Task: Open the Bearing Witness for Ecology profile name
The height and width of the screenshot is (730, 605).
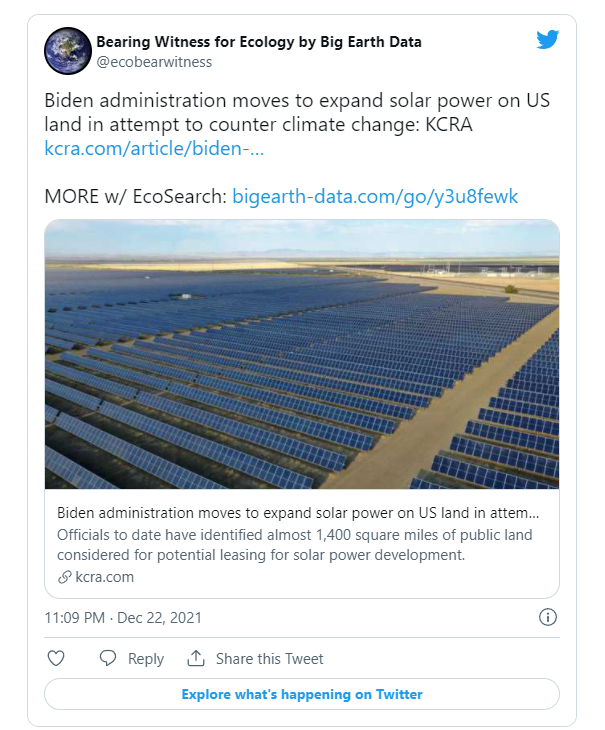Action: pyautogui.click(x=259, y=42)
